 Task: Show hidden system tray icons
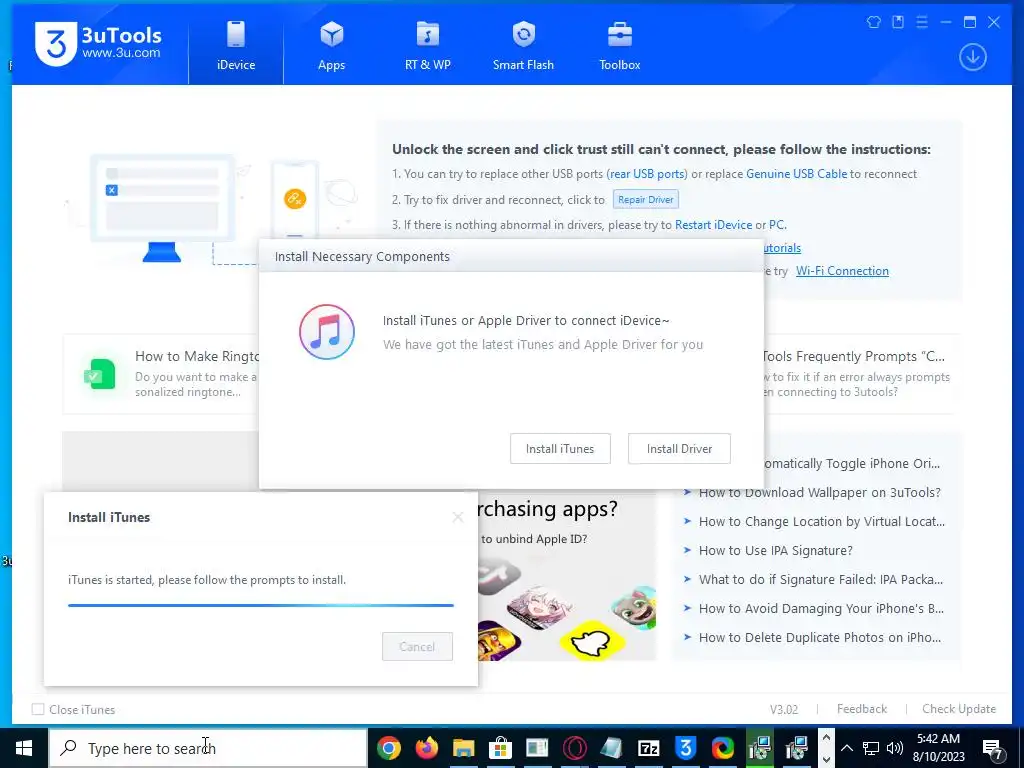[x=846, y=748]
